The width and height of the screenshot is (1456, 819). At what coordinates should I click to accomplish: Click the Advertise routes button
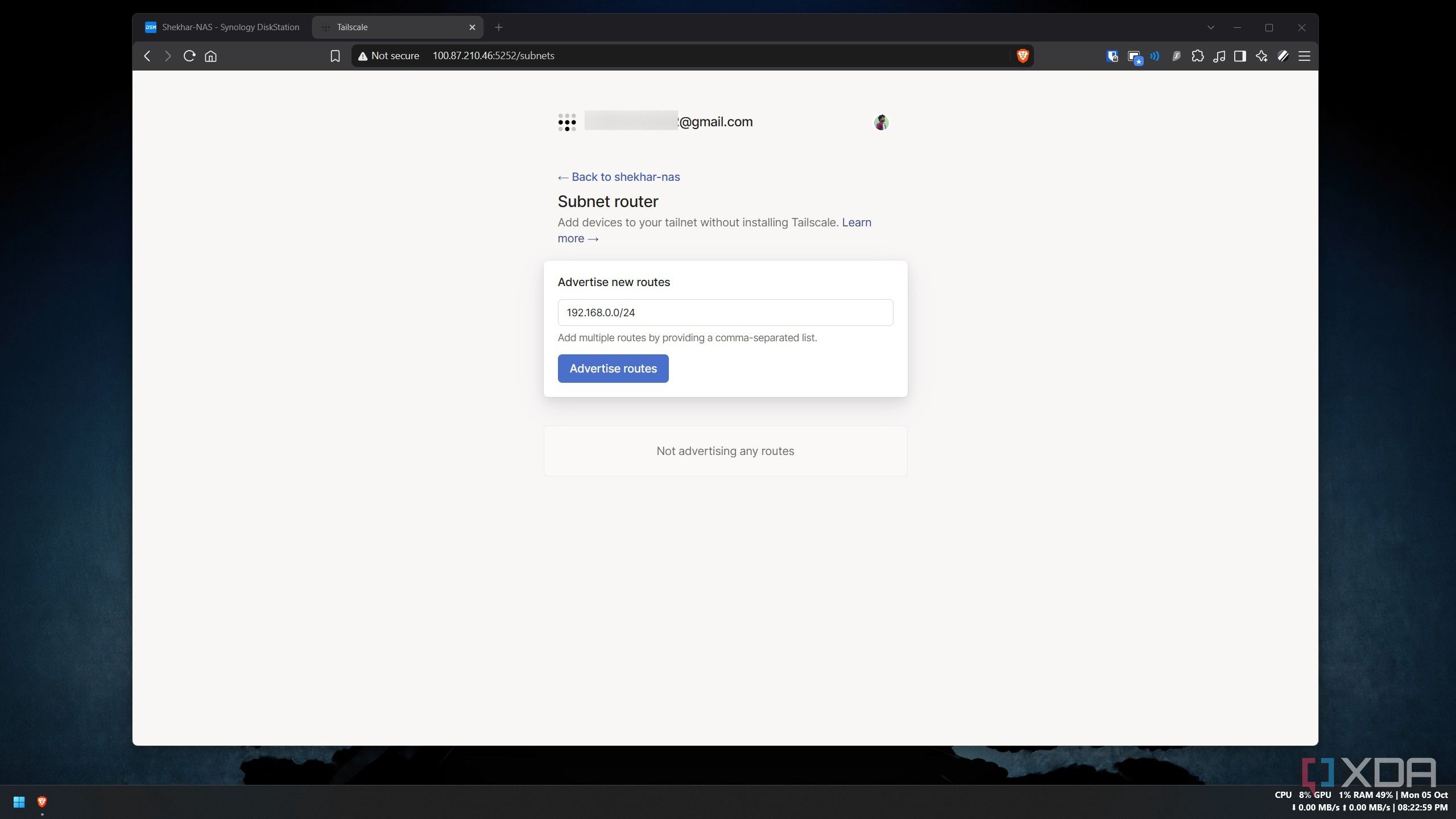613,369
